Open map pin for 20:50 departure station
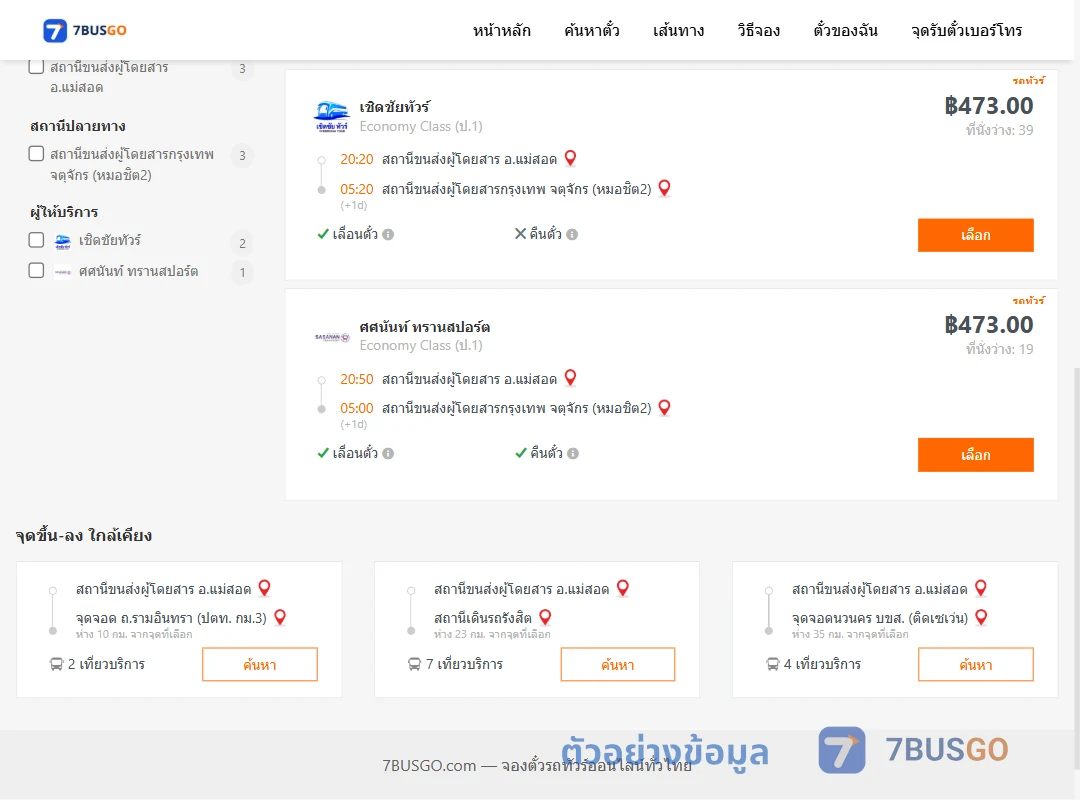Viewport: 1080px width, 800px height. pyautogui.click(x=570, y=378)
